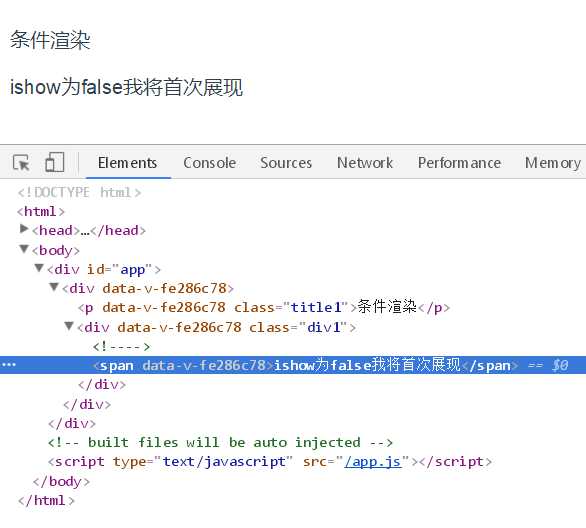Collapse the div id="app" node

(x=39, y=268)
